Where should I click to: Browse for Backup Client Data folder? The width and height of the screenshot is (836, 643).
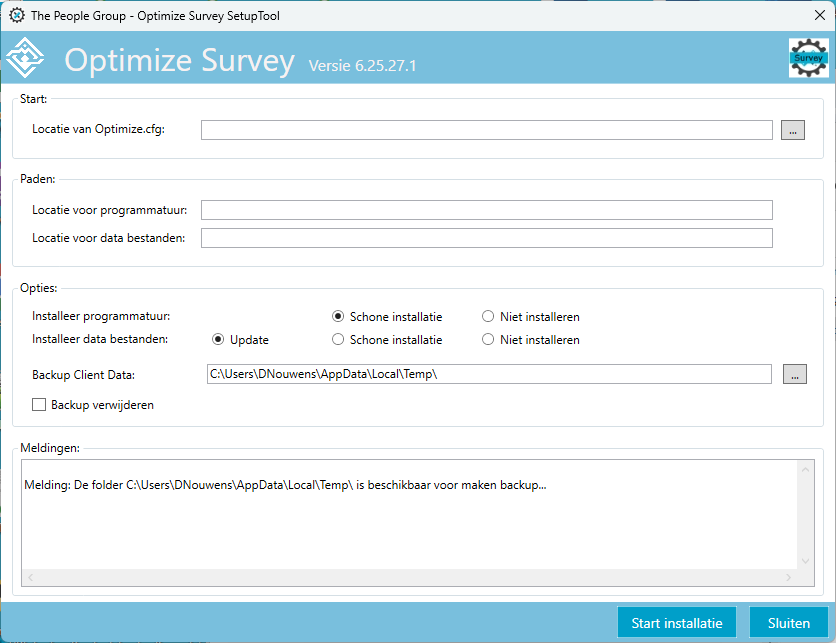pos(794,374)
